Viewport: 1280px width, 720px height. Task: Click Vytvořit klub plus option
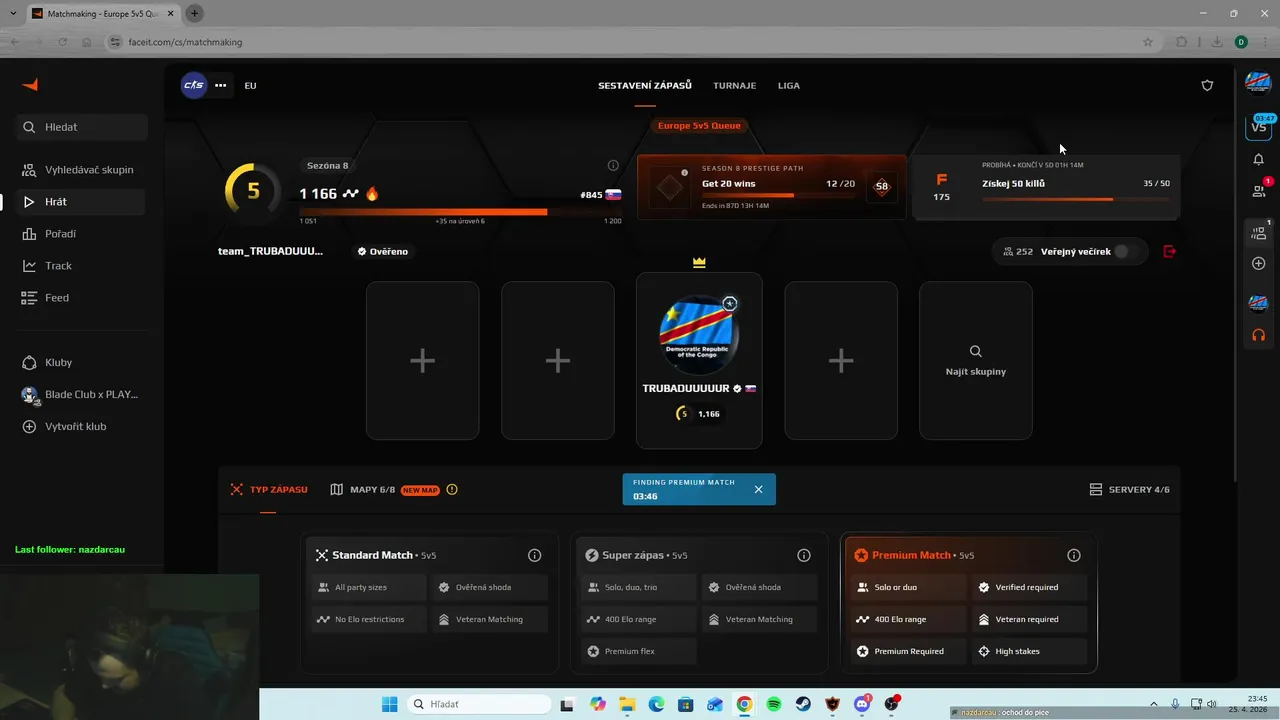[x=82, y=426]
